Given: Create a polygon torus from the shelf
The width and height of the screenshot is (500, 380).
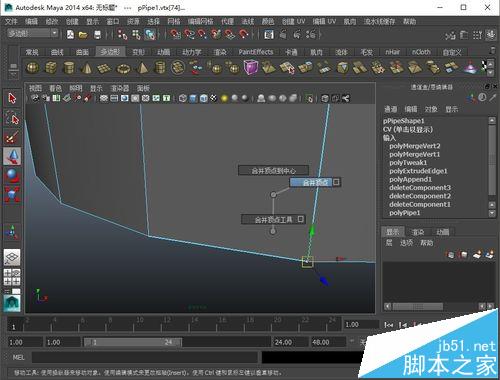Looking at the screenshot, I should point(124,68).
